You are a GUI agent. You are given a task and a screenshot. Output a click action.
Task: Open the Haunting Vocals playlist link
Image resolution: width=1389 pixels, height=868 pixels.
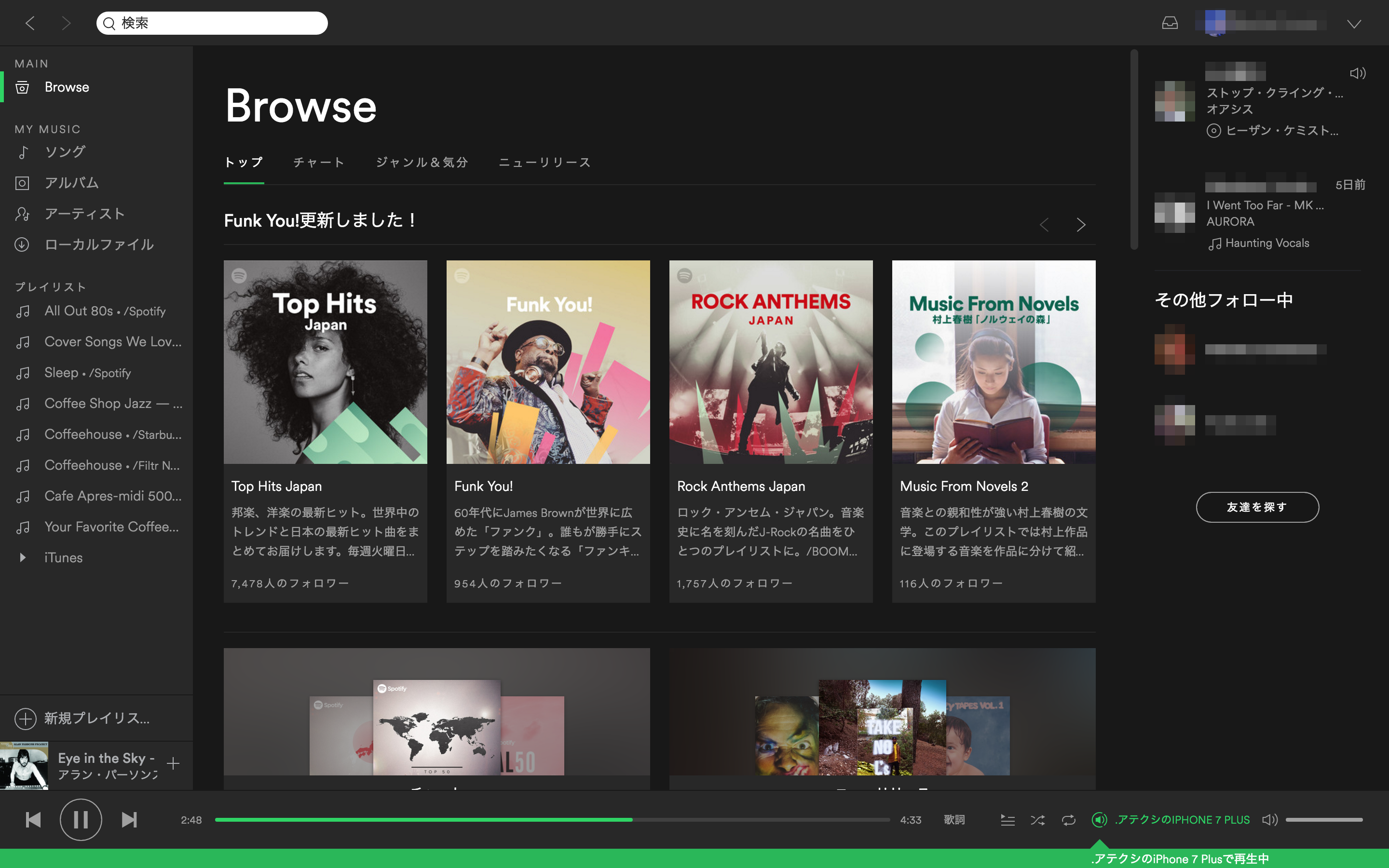[1267, 244]
